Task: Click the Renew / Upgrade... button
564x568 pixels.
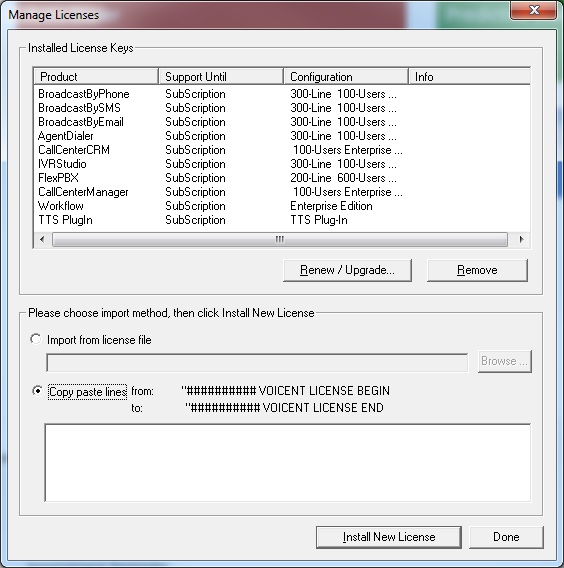Action: 347,270
